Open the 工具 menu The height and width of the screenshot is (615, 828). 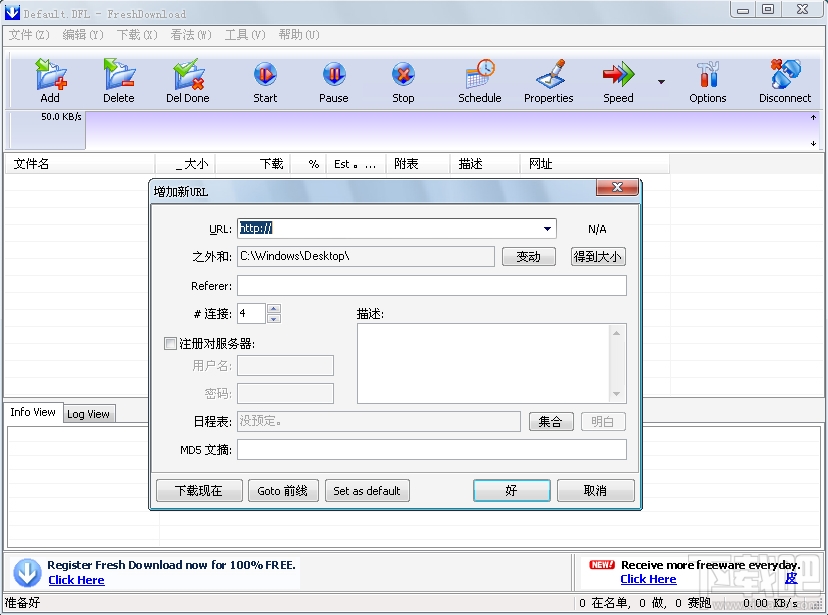[x=243, y=34]
